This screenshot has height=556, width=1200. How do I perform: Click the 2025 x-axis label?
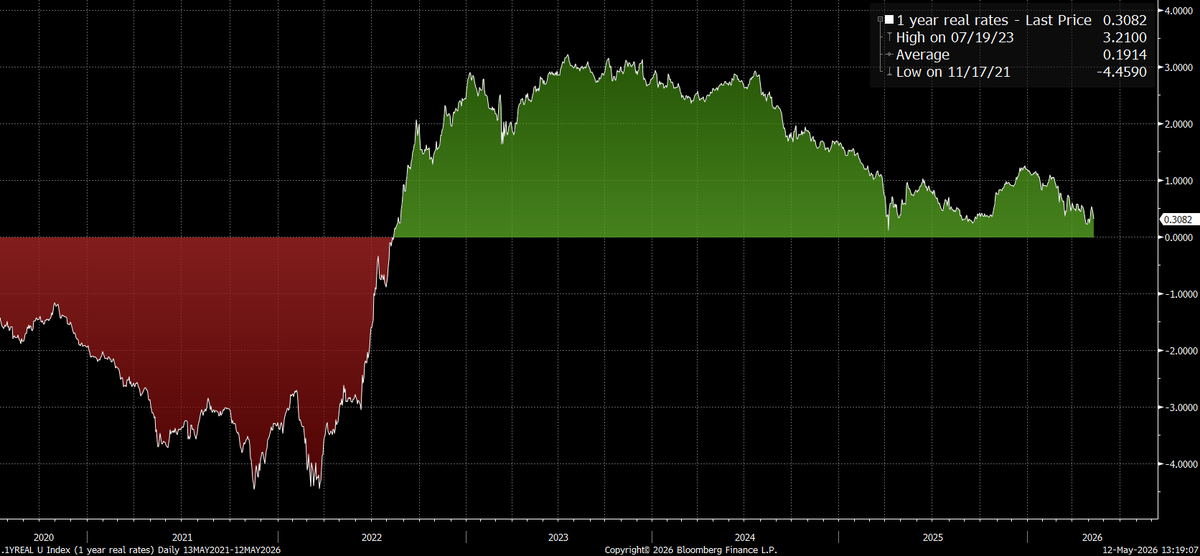coord(932,537)
